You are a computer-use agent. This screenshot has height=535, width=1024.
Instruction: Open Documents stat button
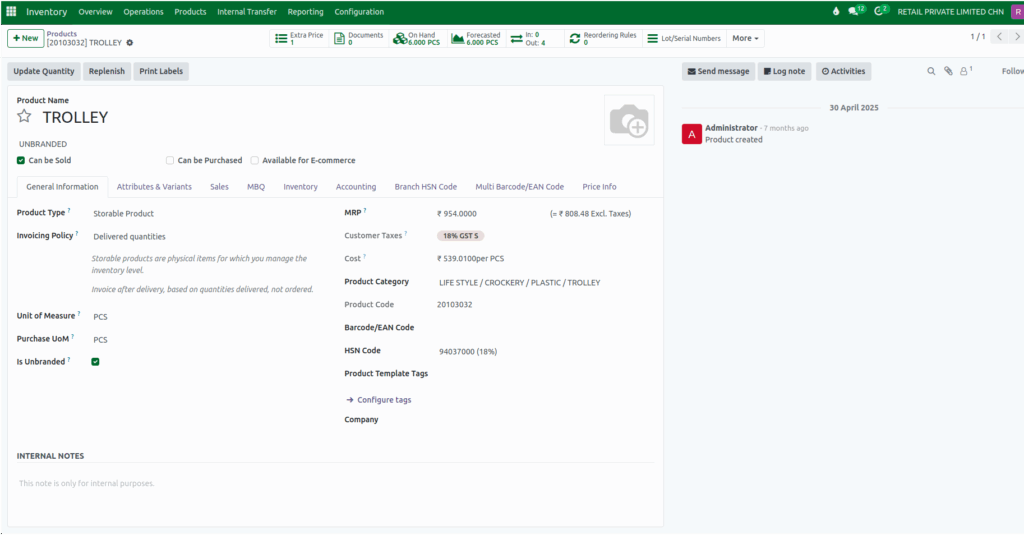click(x=359, y=39)
